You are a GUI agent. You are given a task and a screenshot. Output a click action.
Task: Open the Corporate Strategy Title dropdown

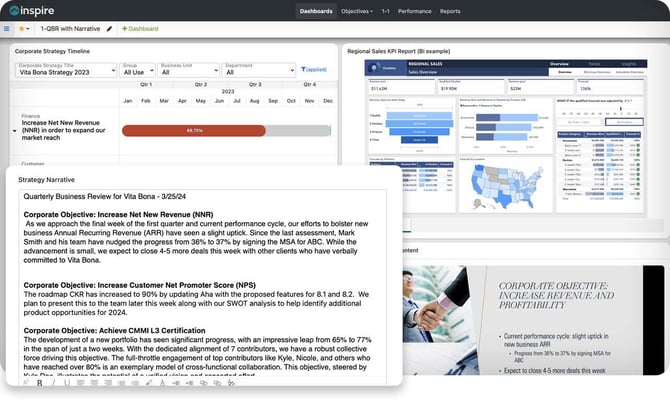[63, 72]
